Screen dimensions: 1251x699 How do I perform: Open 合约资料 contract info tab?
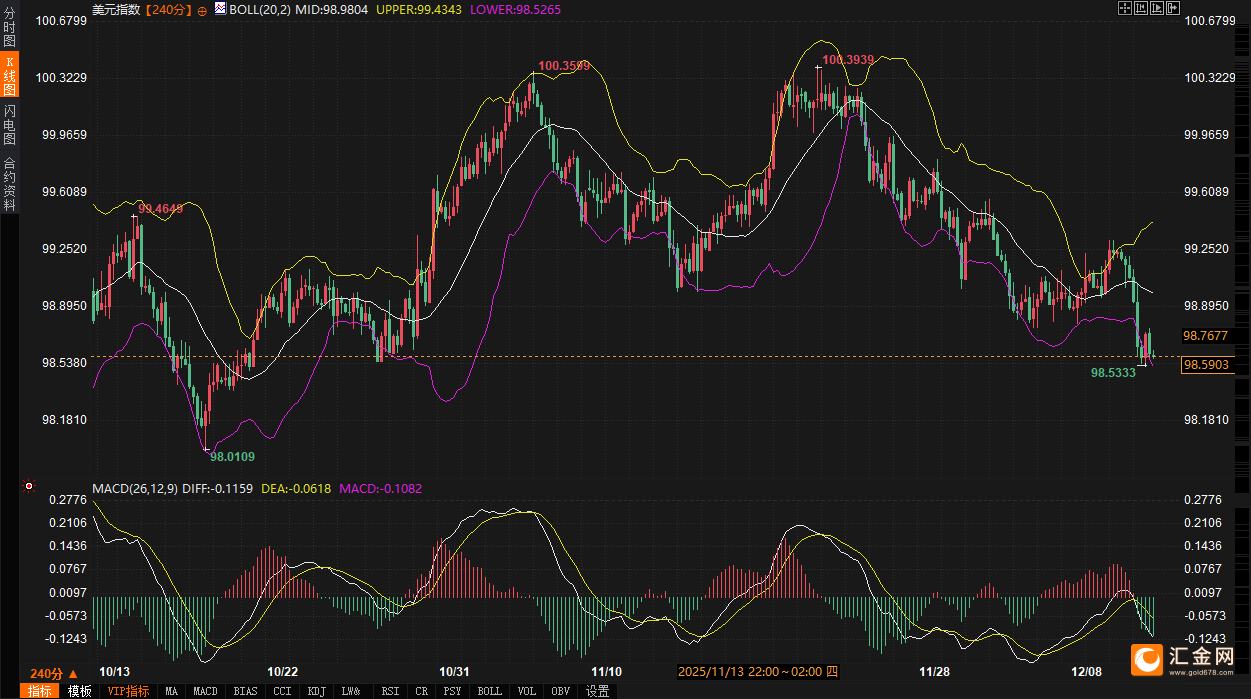pyautogui.click(x=9, y=183)
